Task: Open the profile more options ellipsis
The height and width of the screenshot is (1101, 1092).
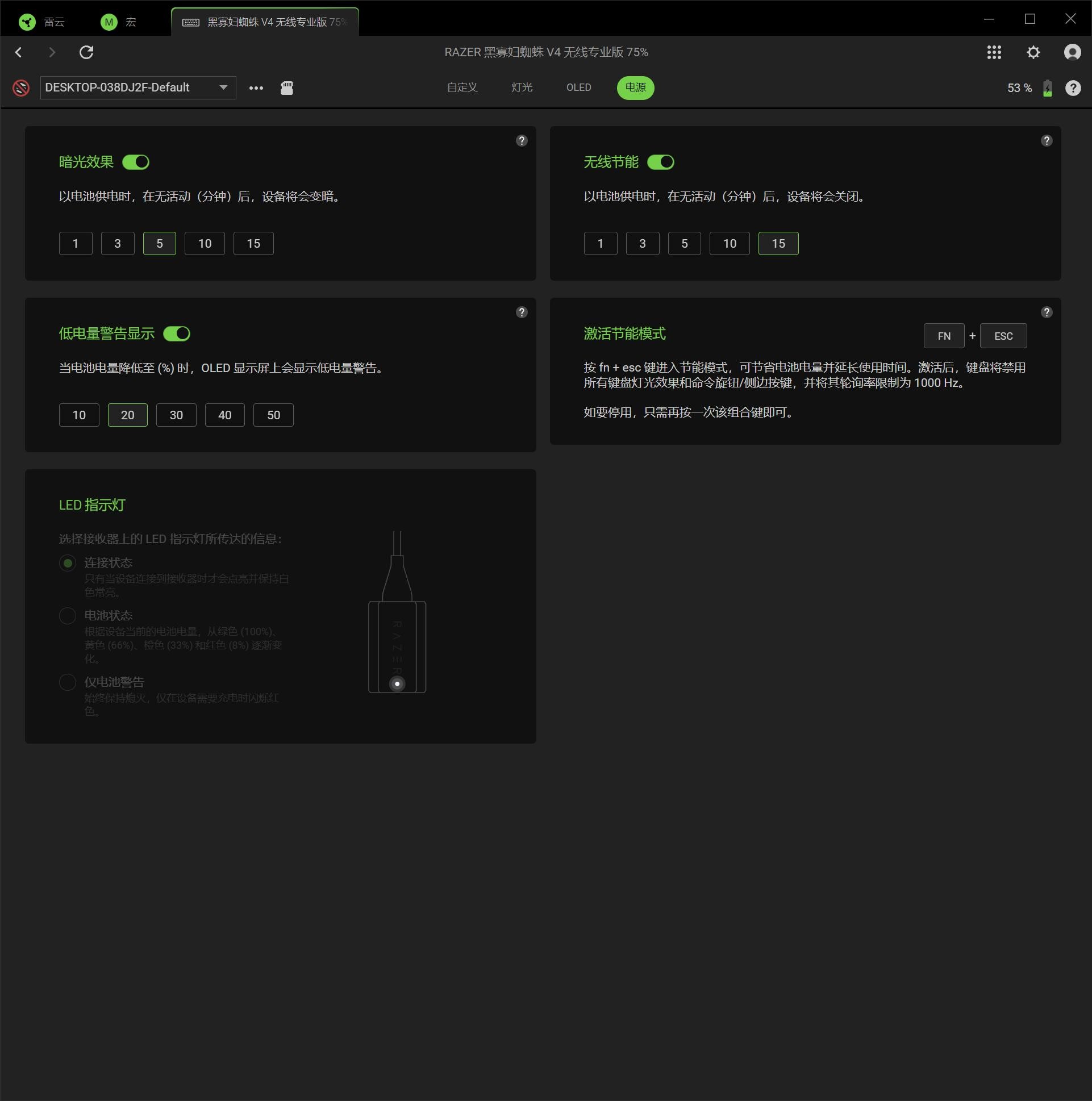Action: coord(256,87)
